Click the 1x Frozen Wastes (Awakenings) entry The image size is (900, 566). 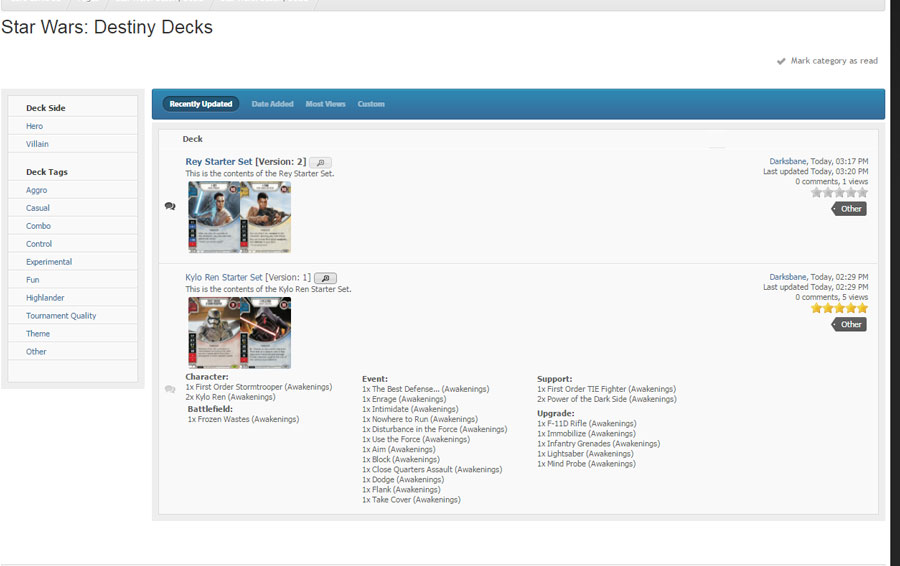(x=243, y=420)
